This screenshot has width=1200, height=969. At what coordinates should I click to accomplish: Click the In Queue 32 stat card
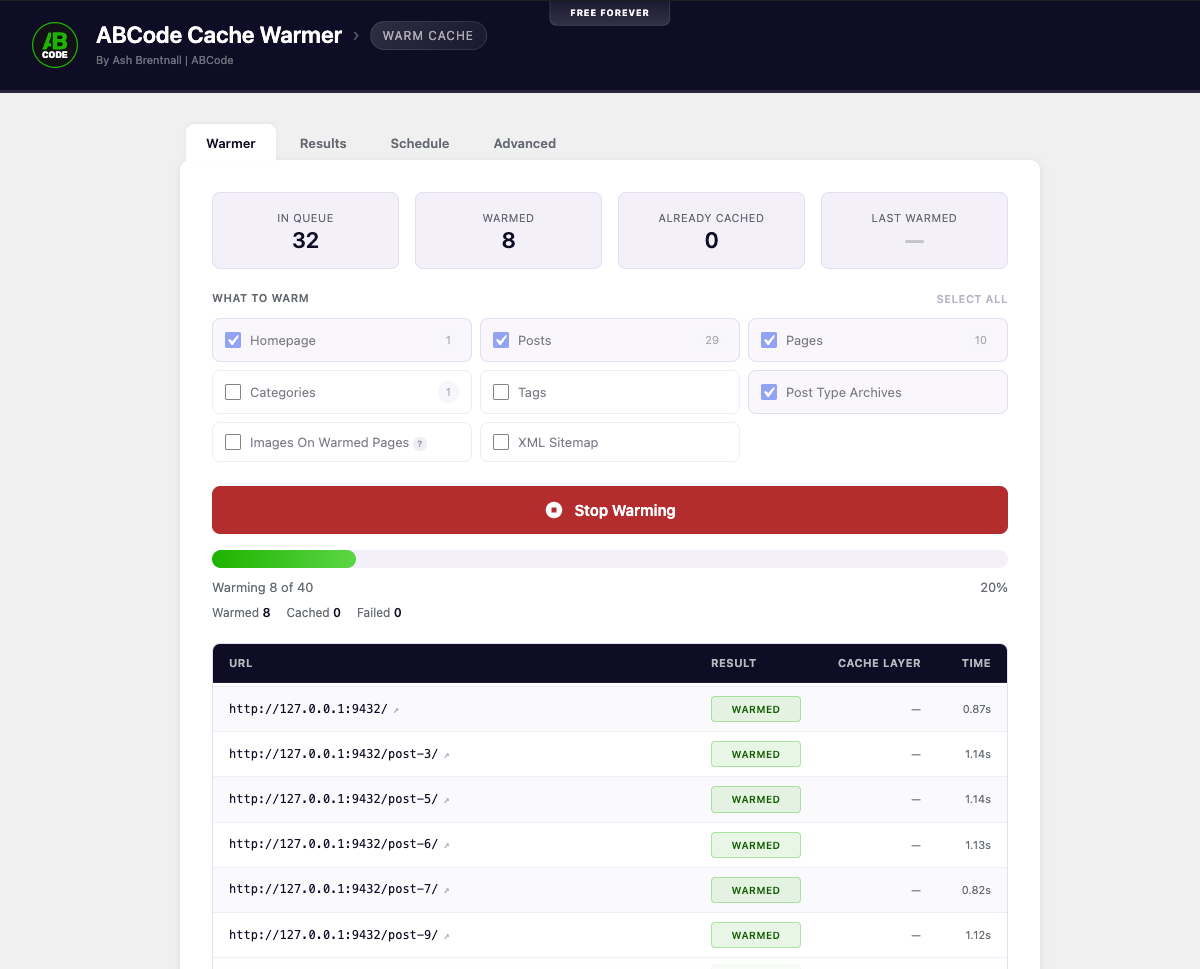click(306, 231)
